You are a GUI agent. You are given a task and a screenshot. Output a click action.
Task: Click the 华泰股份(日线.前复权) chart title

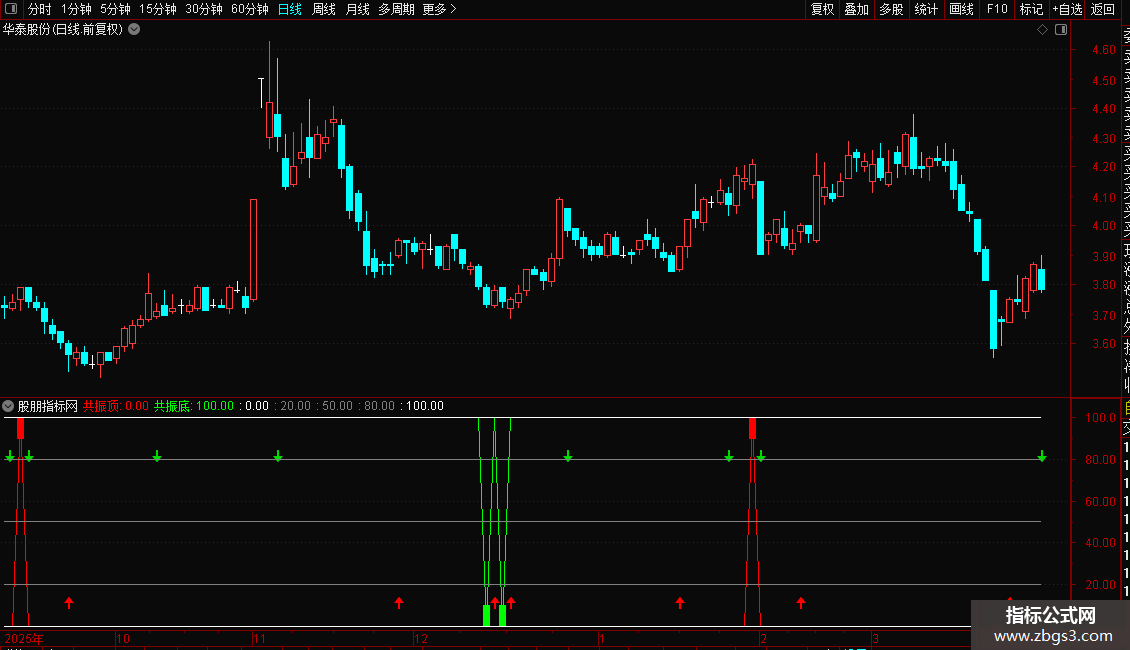click(x=63, y=30)
